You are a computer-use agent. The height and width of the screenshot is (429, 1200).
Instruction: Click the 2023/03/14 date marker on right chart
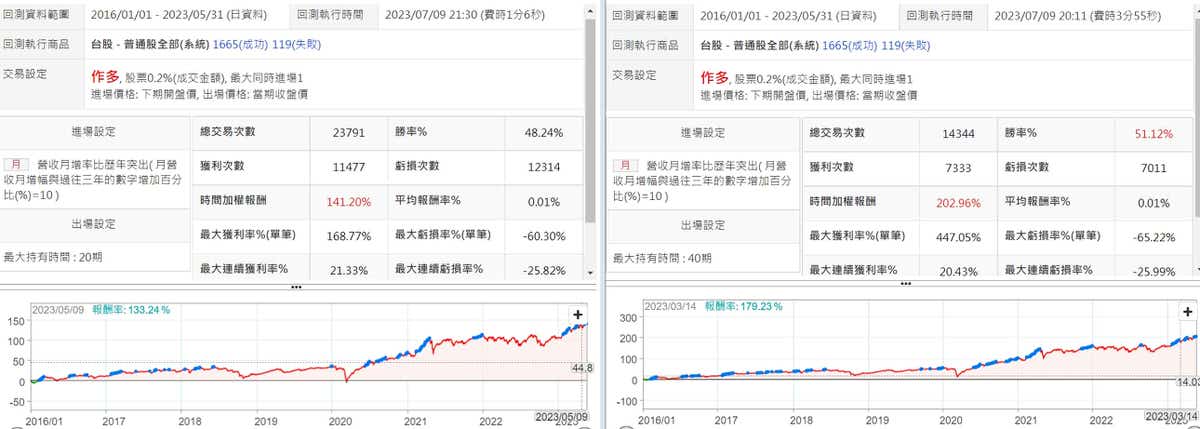1170,415
